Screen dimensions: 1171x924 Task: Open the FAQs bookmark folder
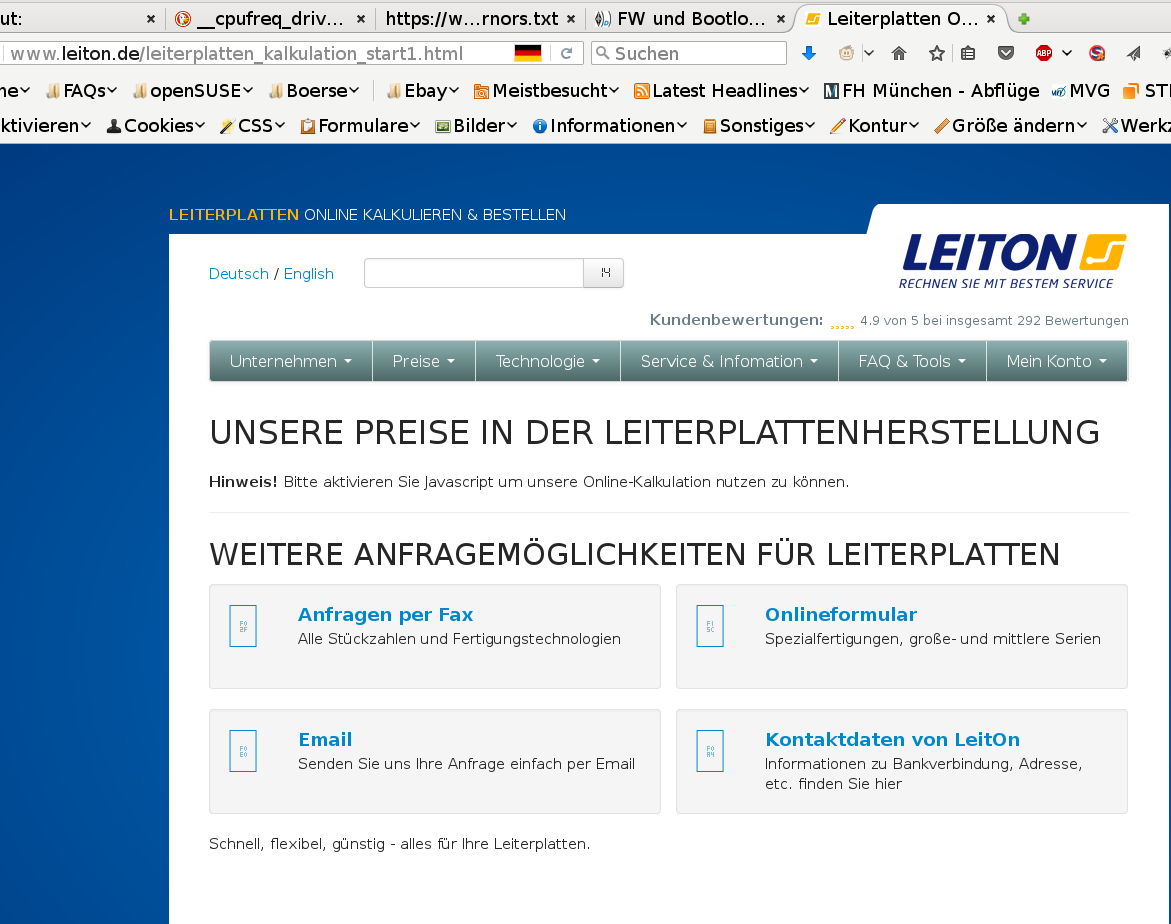(x=81, y=90)
